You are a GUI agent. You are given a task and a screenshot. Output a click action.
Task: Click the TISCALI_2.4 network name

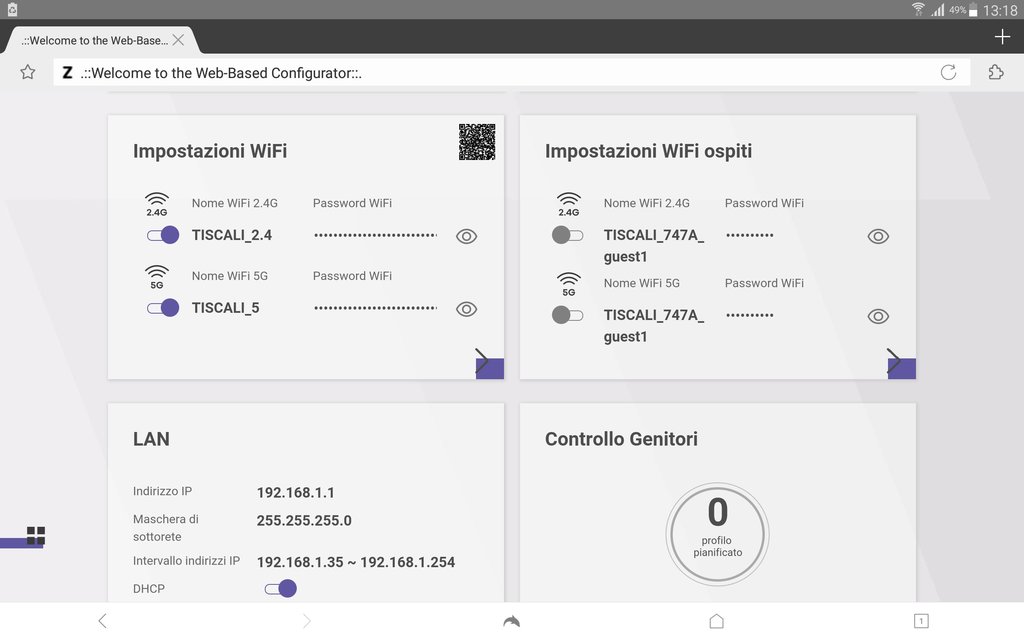[x=232, y=235]
